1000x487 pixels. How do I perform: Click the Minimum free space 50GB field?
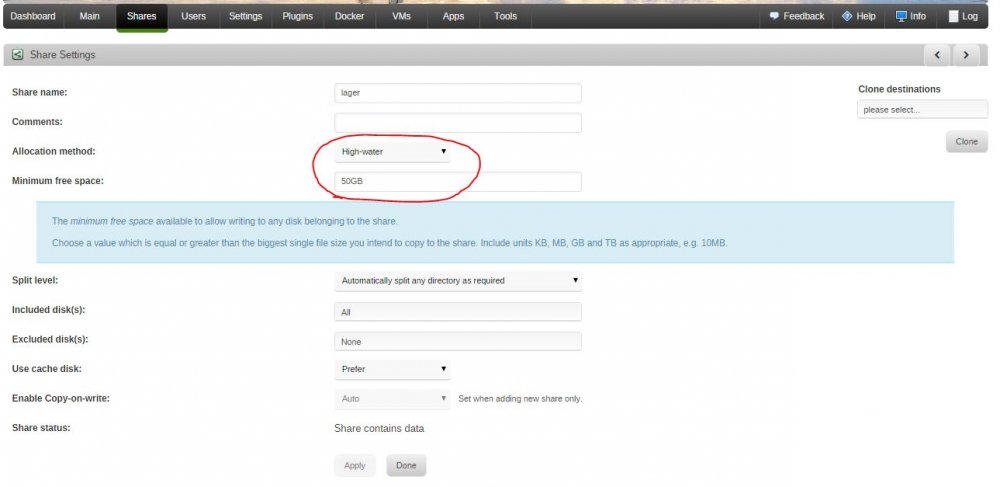(458, 181)
